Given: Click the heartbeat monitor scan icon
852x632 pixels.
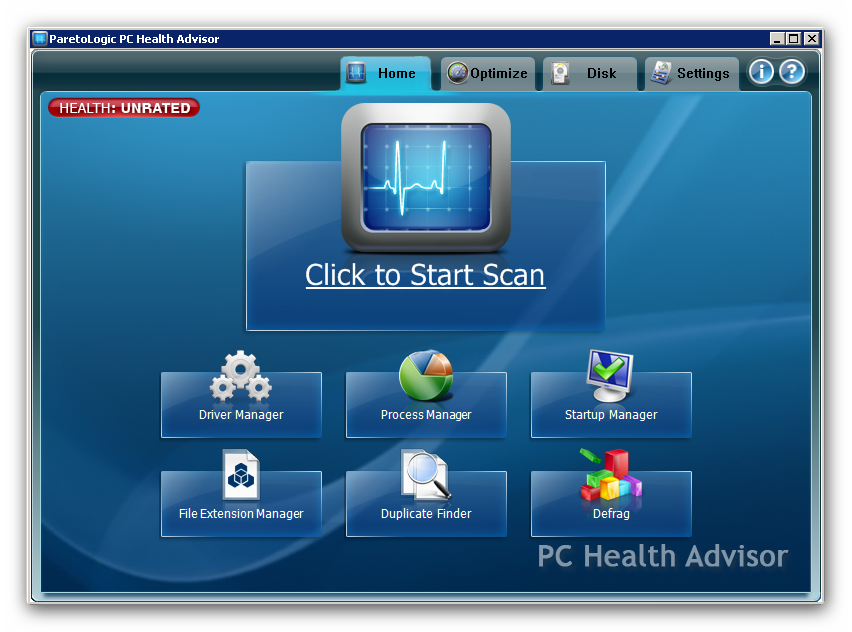Looking at the screenshot, I should (x=425, y=177).
